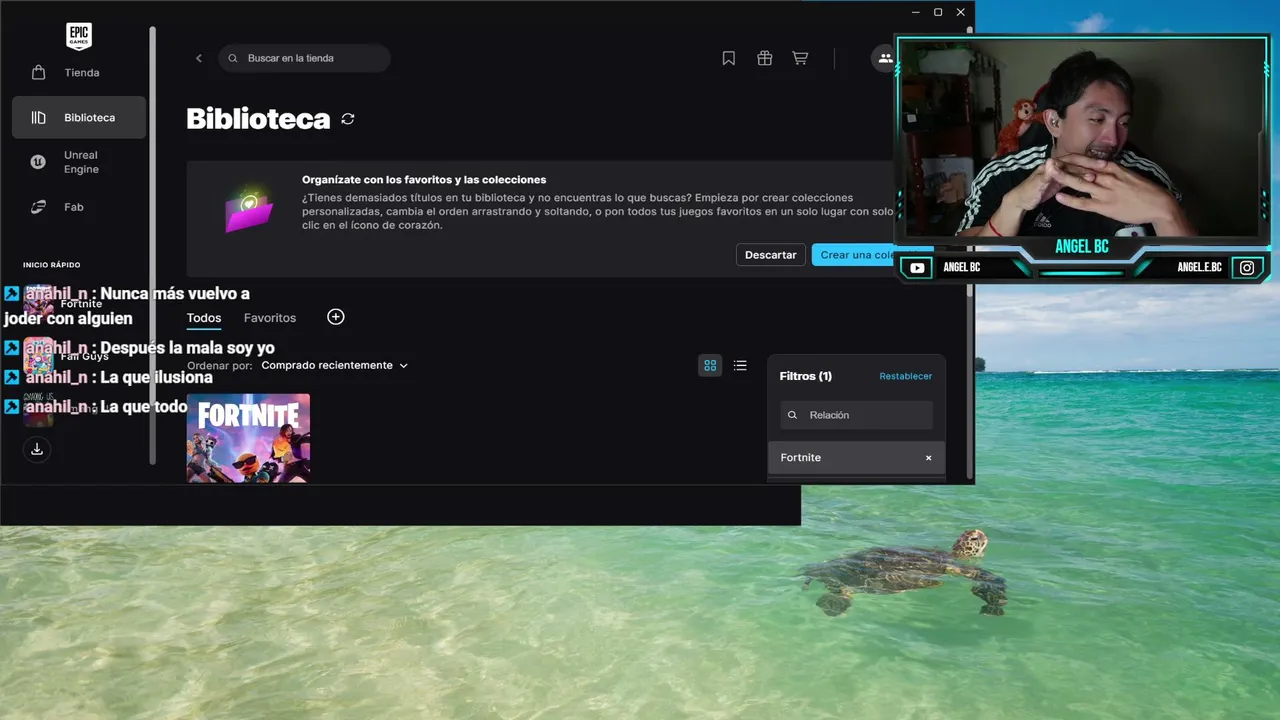Minimize the Epic Games Launcher window

coord(916,12)
